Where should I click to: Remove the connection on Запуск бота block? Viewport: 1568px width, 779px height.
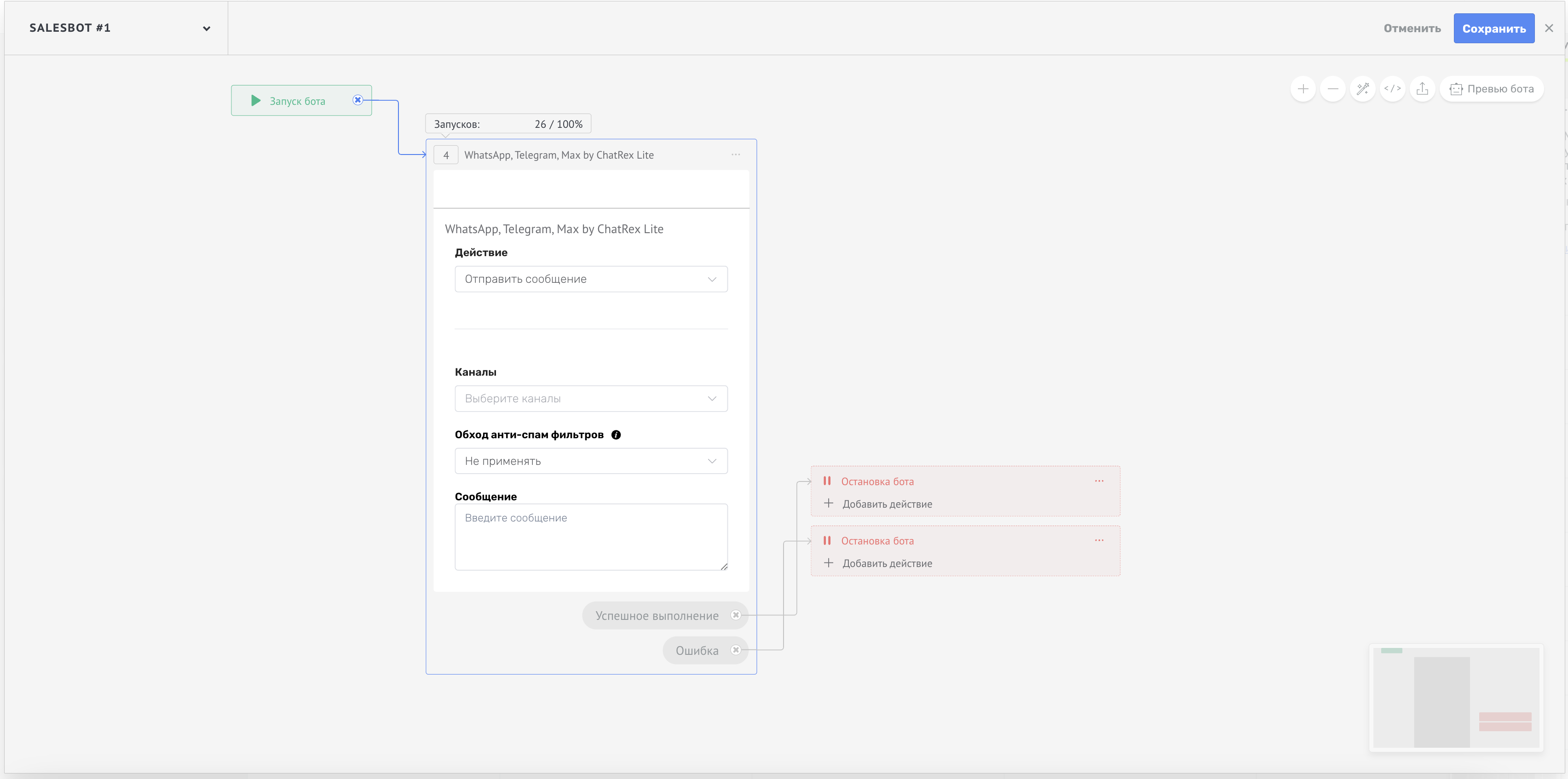358,100
